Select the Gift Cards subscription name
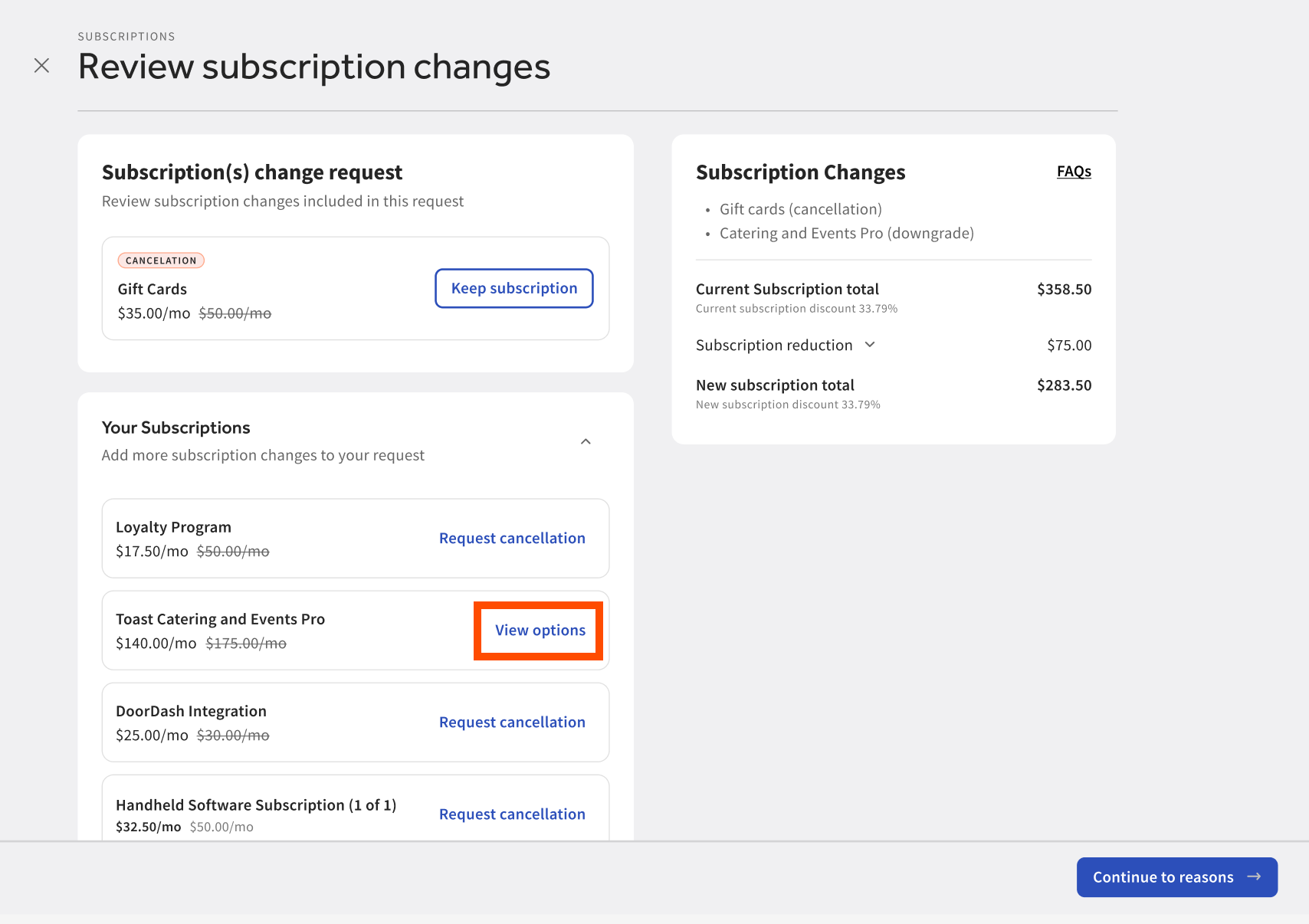 pos(153,290)
